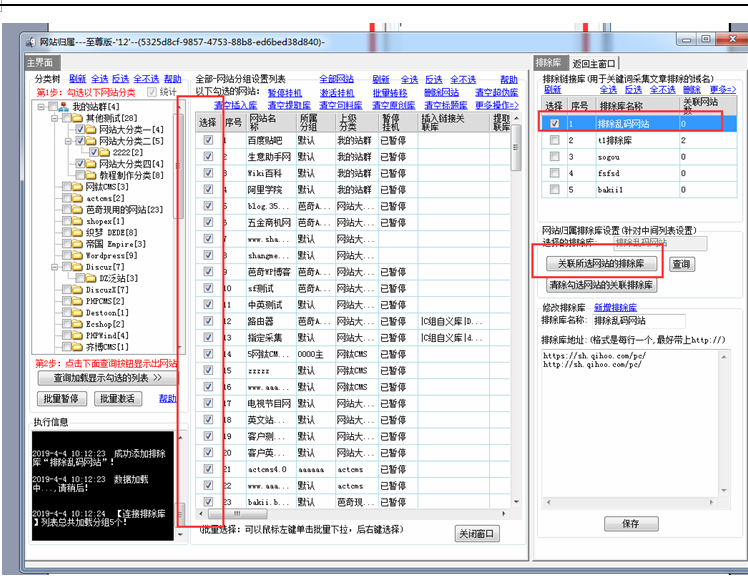Collapse the 网站大分类二[5] tree node
This screenshot has height=576, width=748.
coord(68,141)
